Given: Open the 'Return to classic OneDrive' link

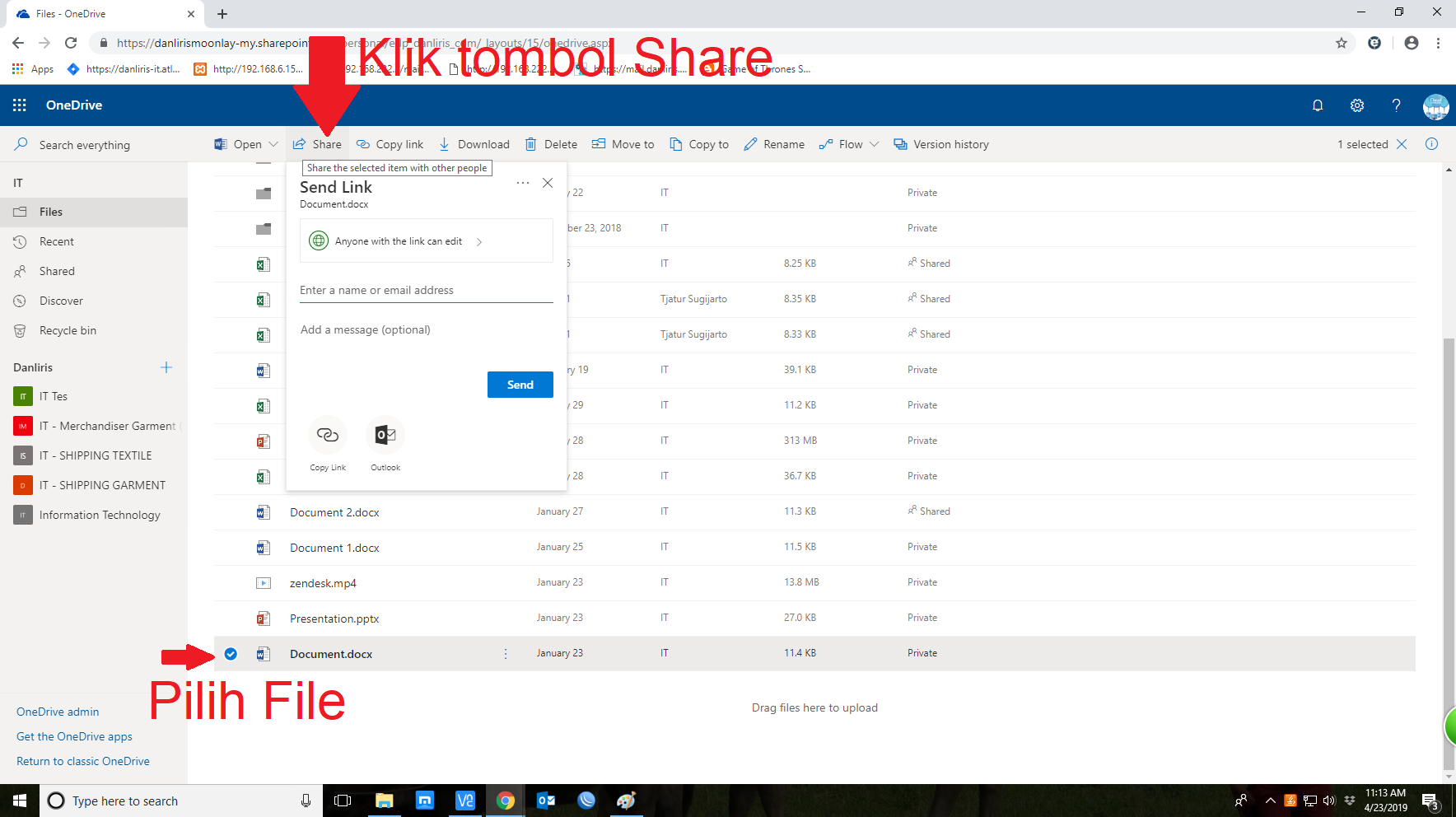Looking at the screenshot, I should pyautogui.click(x=83, y=760).
